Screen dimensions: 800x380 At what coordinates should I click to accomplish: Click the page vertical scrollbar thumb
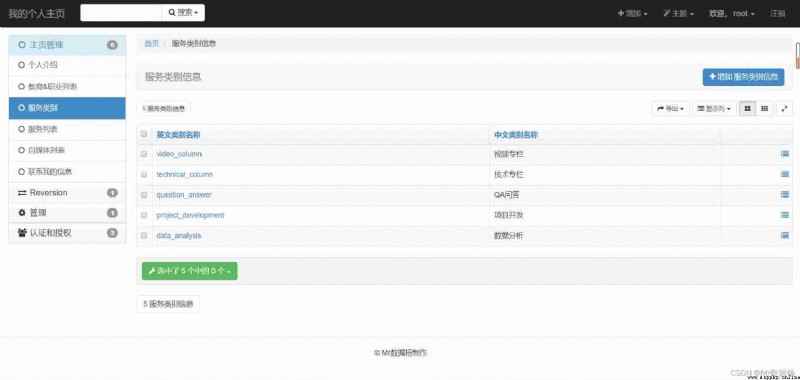pyautogui.click(x=797, y=55)
